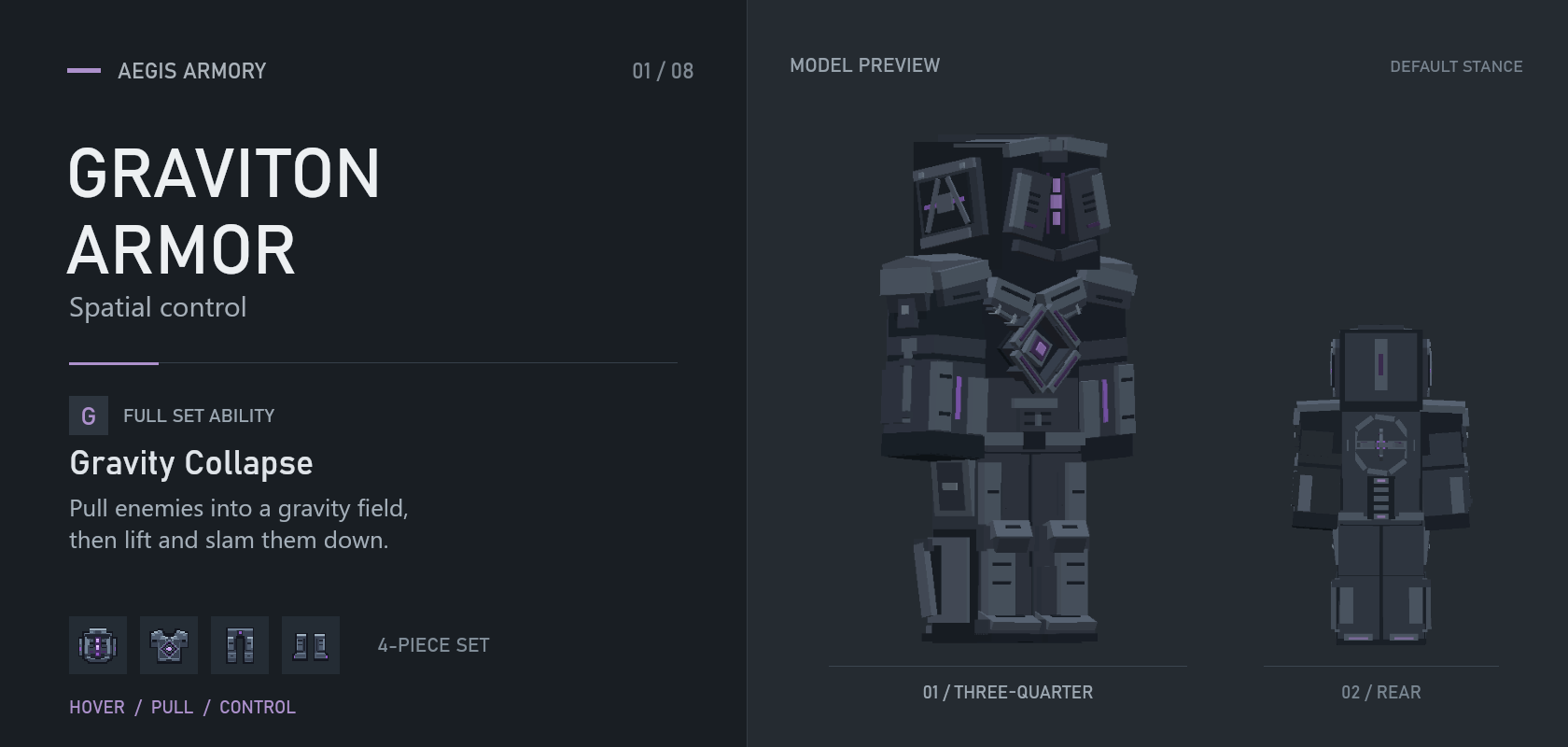The width and height of the screenshot is (1568, 747).
Task: Open the three-quarter armor model view
Action: click(x=1008, y=390)
